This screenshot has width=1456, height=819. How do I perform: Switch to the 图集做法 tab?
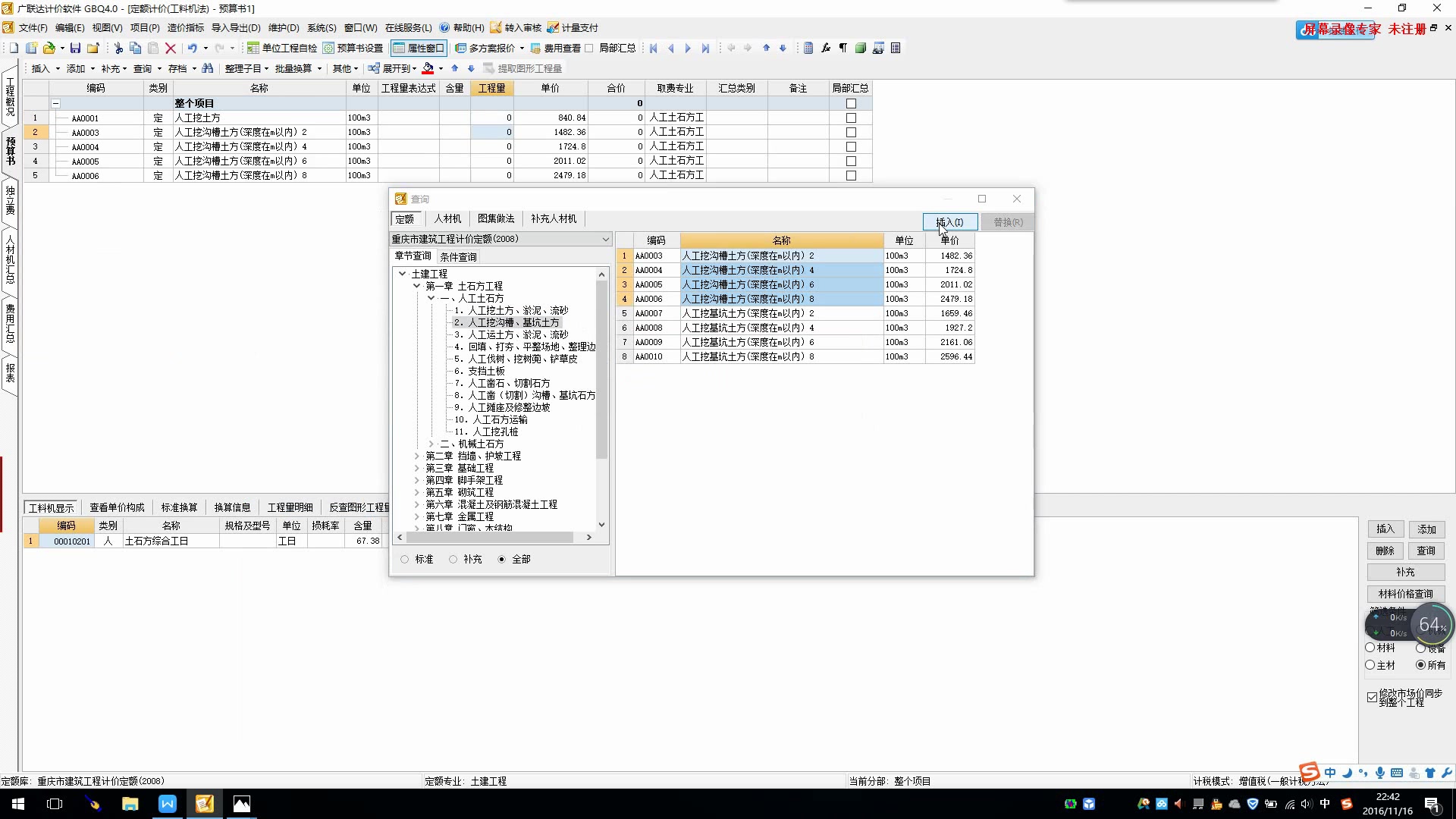pos(496,218)
